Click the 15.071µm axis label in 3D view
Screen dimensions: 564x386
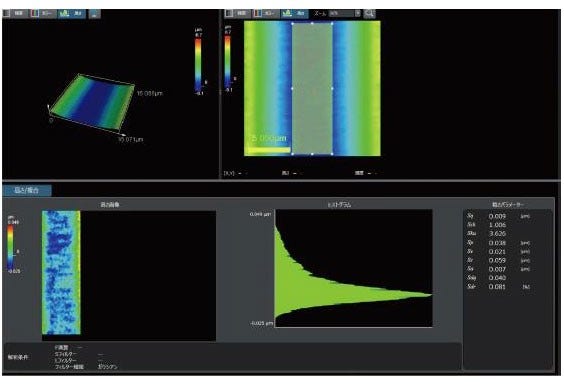point(130,139)
